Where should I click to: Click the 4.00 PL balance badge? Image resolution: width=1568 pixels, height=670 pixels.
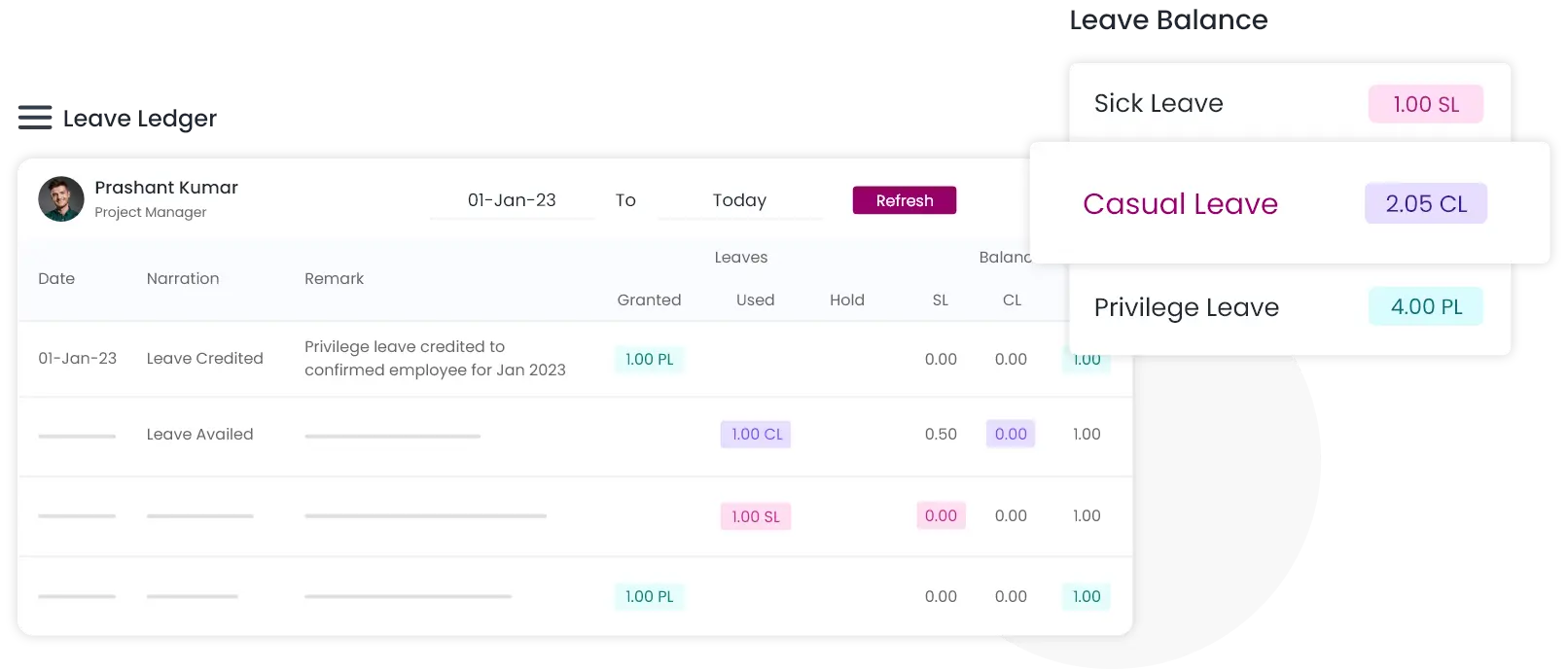click(1425, 306)
